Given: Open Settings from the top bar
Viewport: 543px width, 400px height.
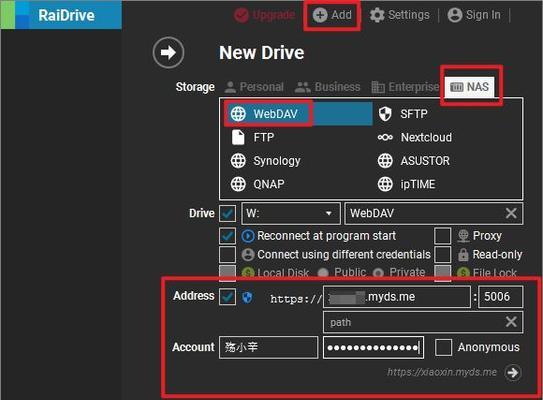Looking at the screenshot, I should pyautogui.click(x=399, y=15).
